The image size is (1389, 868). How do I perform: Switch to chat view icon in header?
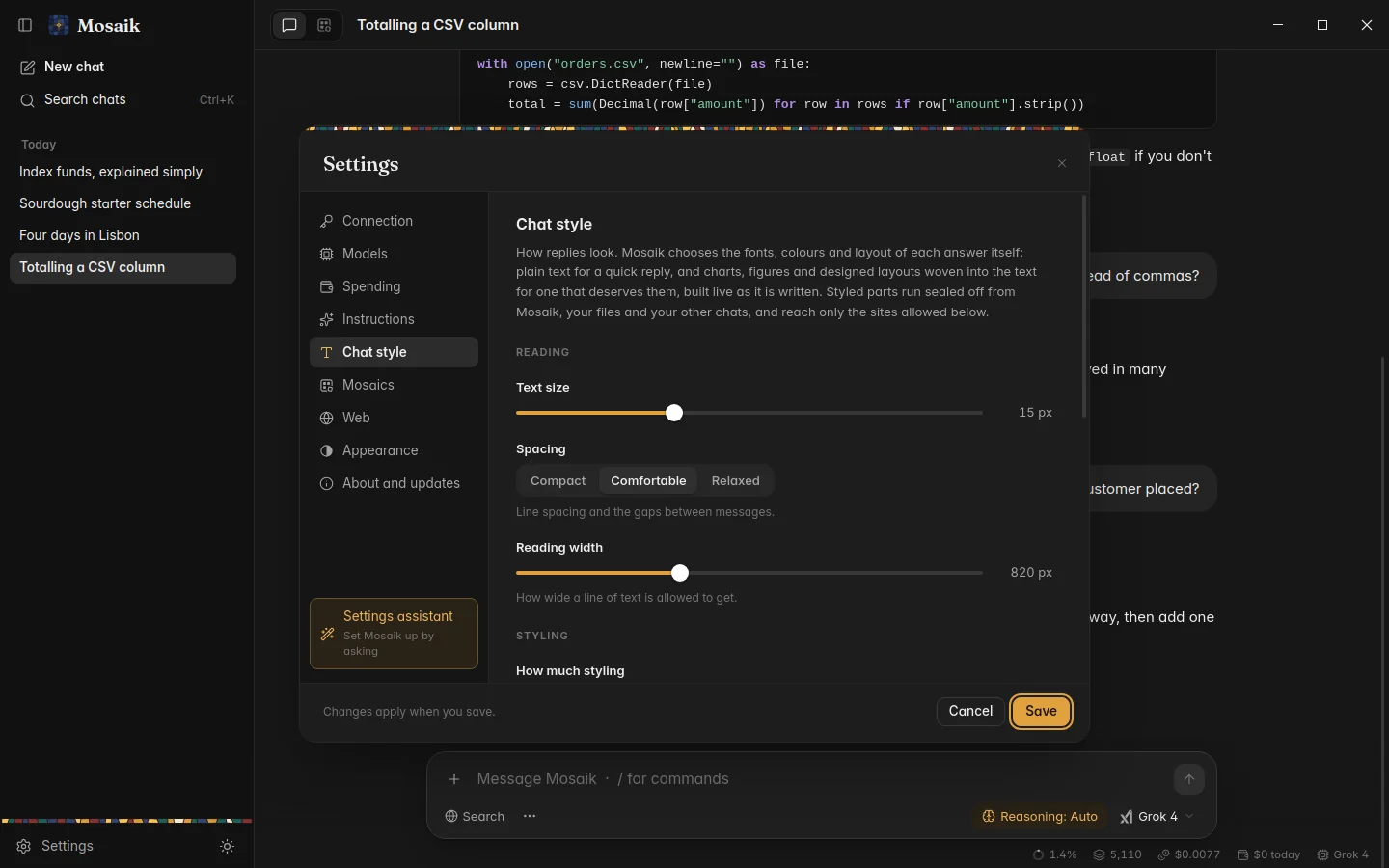[289, 26]
